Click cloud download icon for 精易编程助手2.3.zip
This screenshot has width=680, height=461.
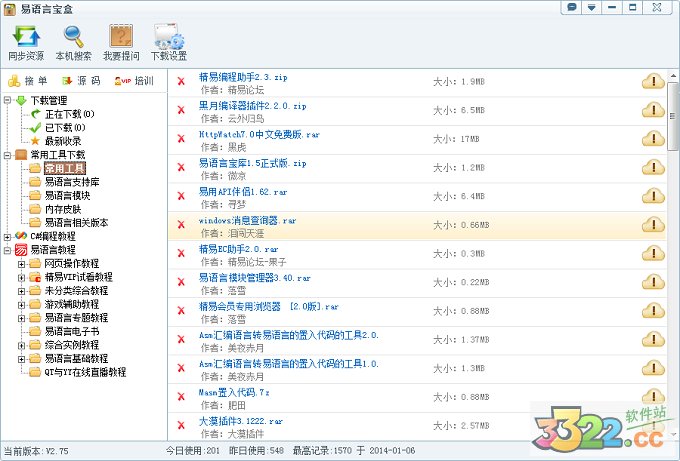[653, 81]
